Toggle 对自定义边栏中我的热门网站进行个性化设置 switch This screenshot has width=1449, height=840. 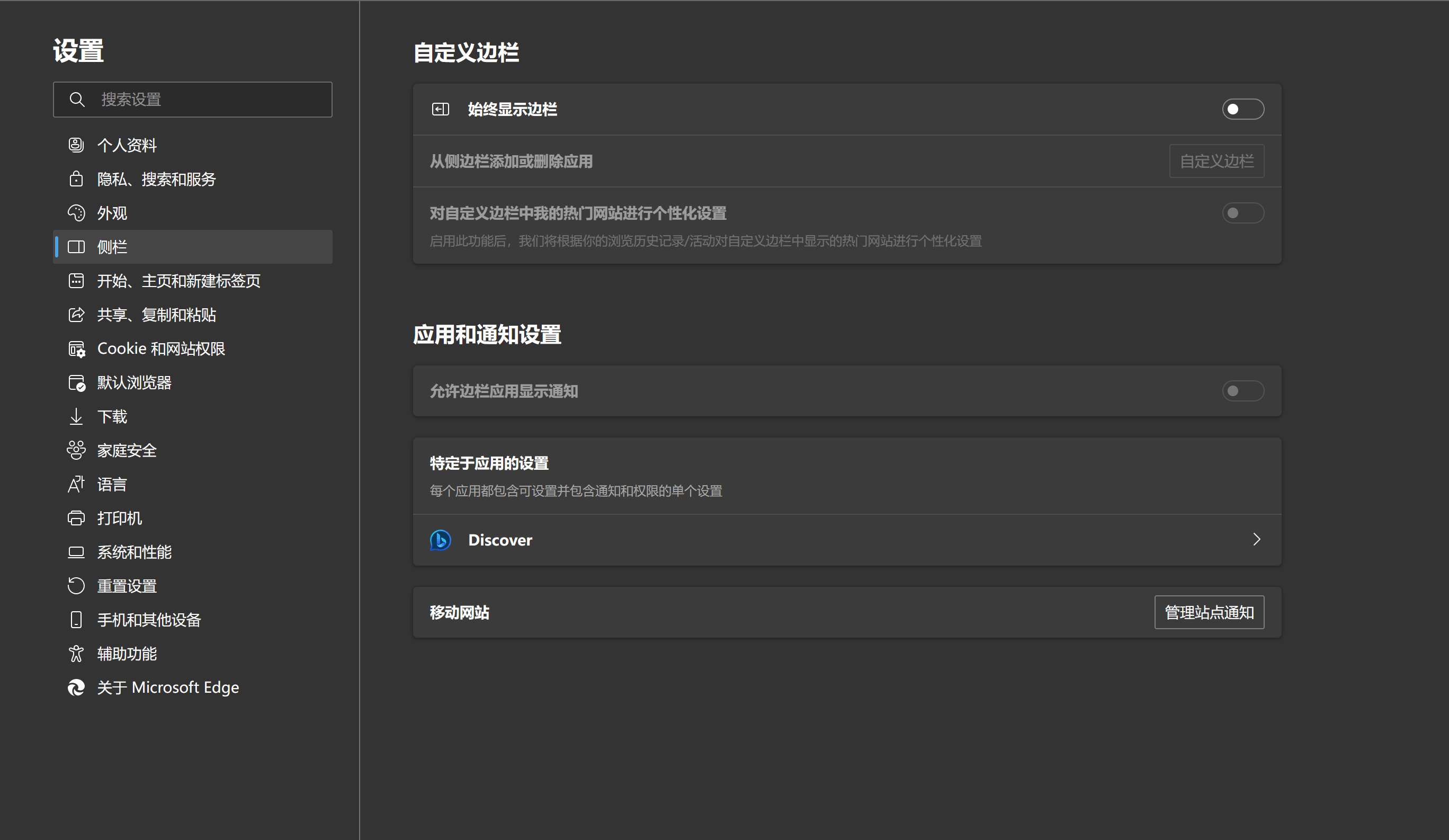pyautogui.click(x=1242, y=213)
